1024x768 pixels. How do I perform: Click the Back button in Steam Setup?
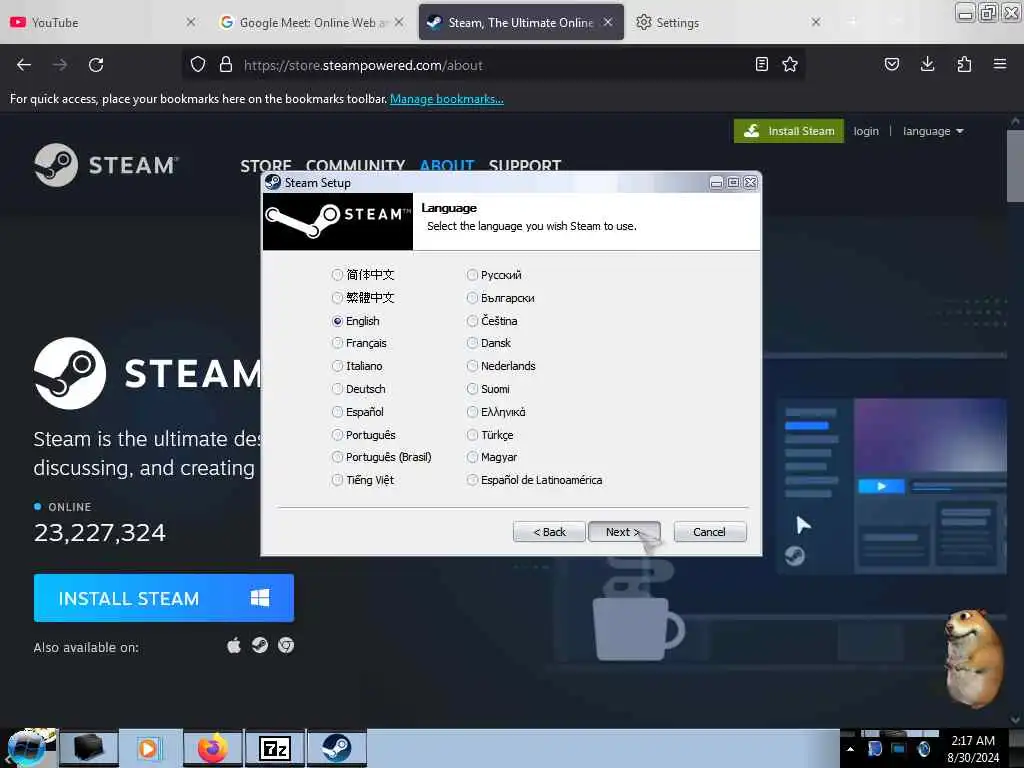pyautogui.click(x=549, y=532)
